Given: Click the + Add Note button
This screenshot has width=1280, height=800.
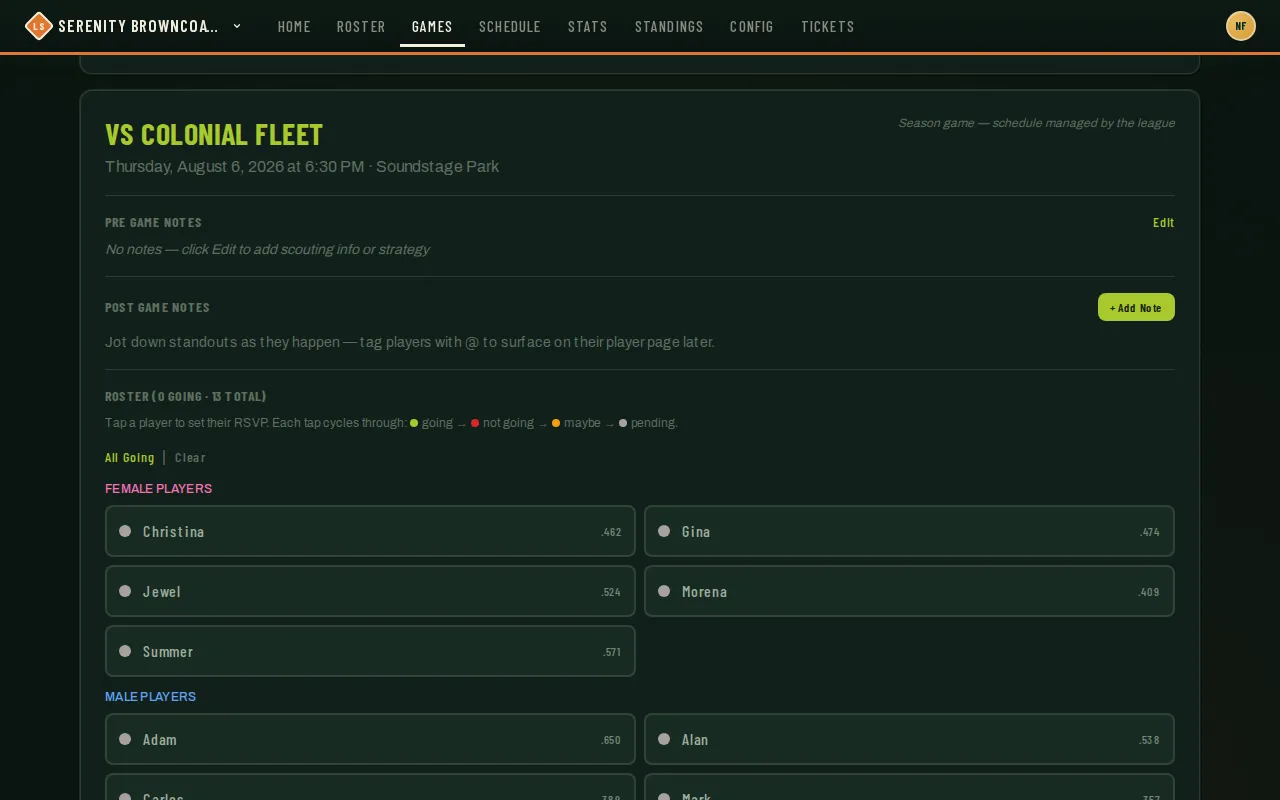Looking at the screenshot, I should (1136, 307).
